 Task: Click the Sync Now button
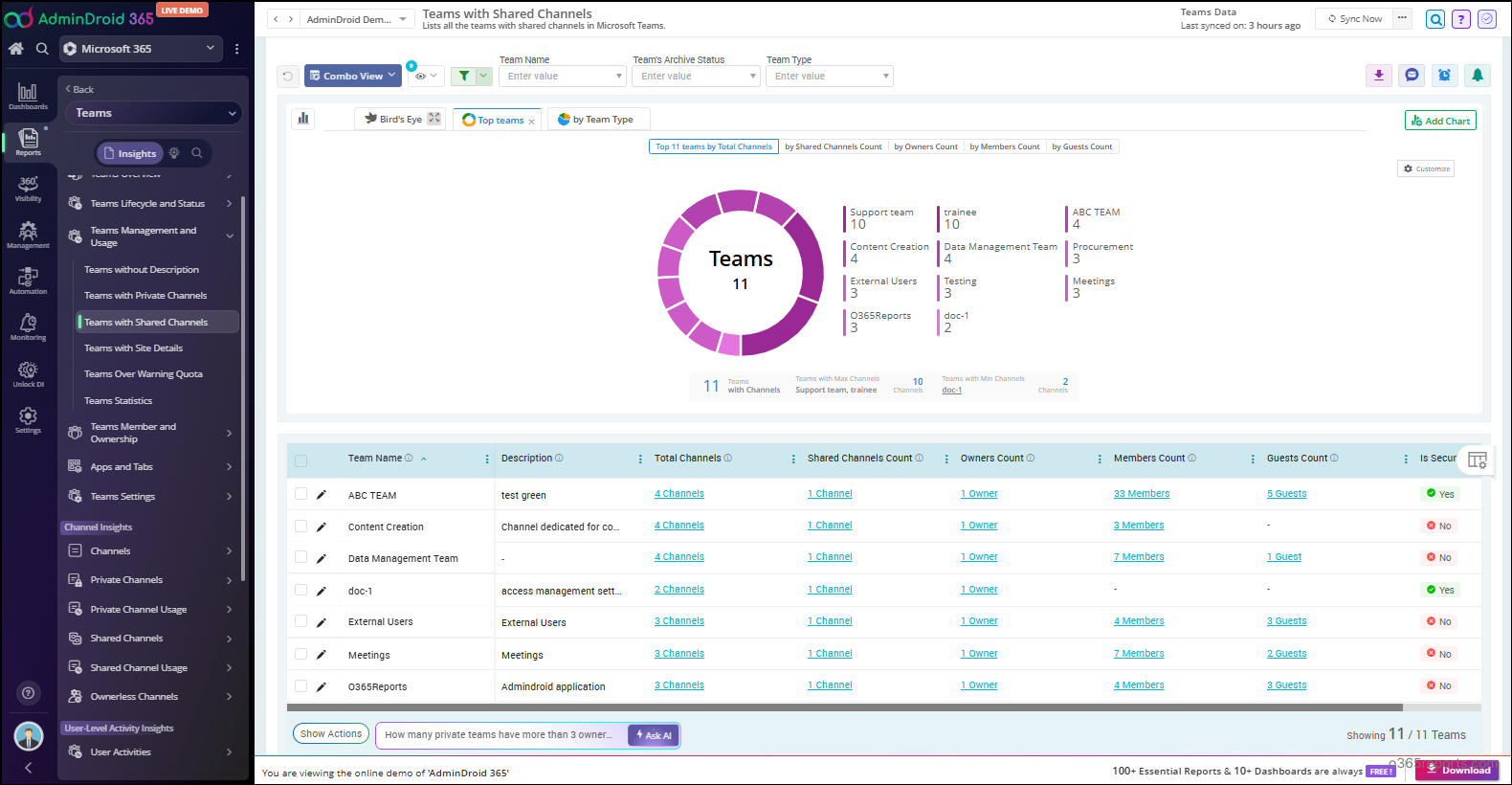[1354, 18]
